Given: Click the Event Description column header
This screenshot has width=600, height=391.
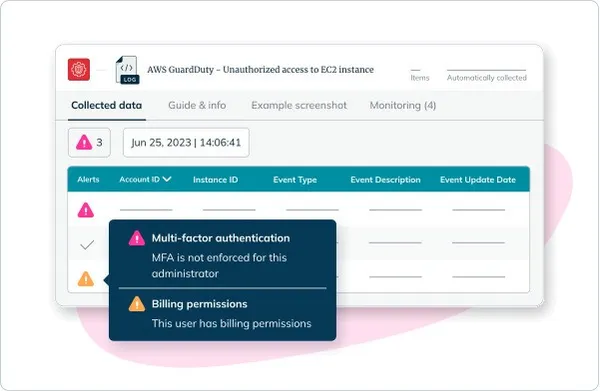Looking at the screenshot, I should click(385, 180).
